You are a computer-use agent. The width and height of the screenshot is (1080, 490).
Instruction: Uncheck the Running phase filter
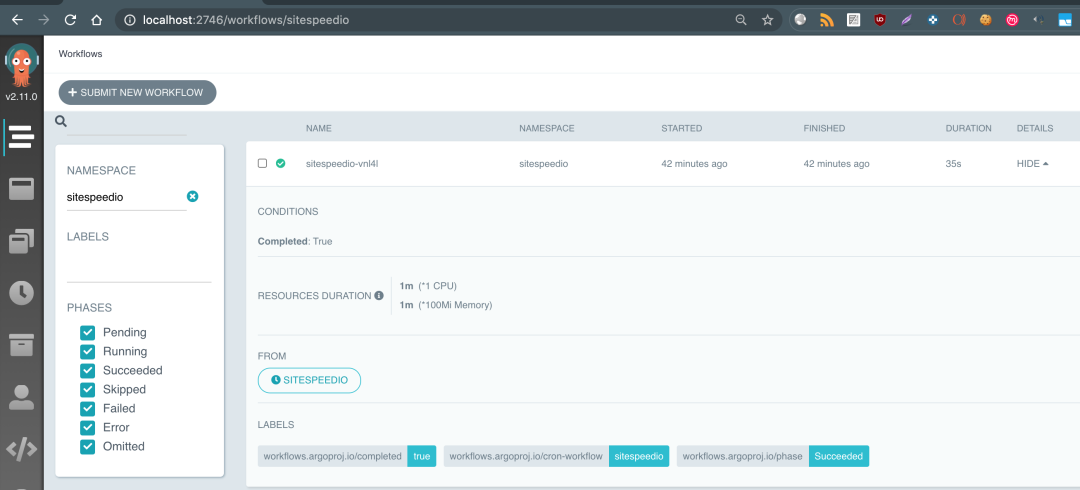pyautogui.click(x=87, y=351)
